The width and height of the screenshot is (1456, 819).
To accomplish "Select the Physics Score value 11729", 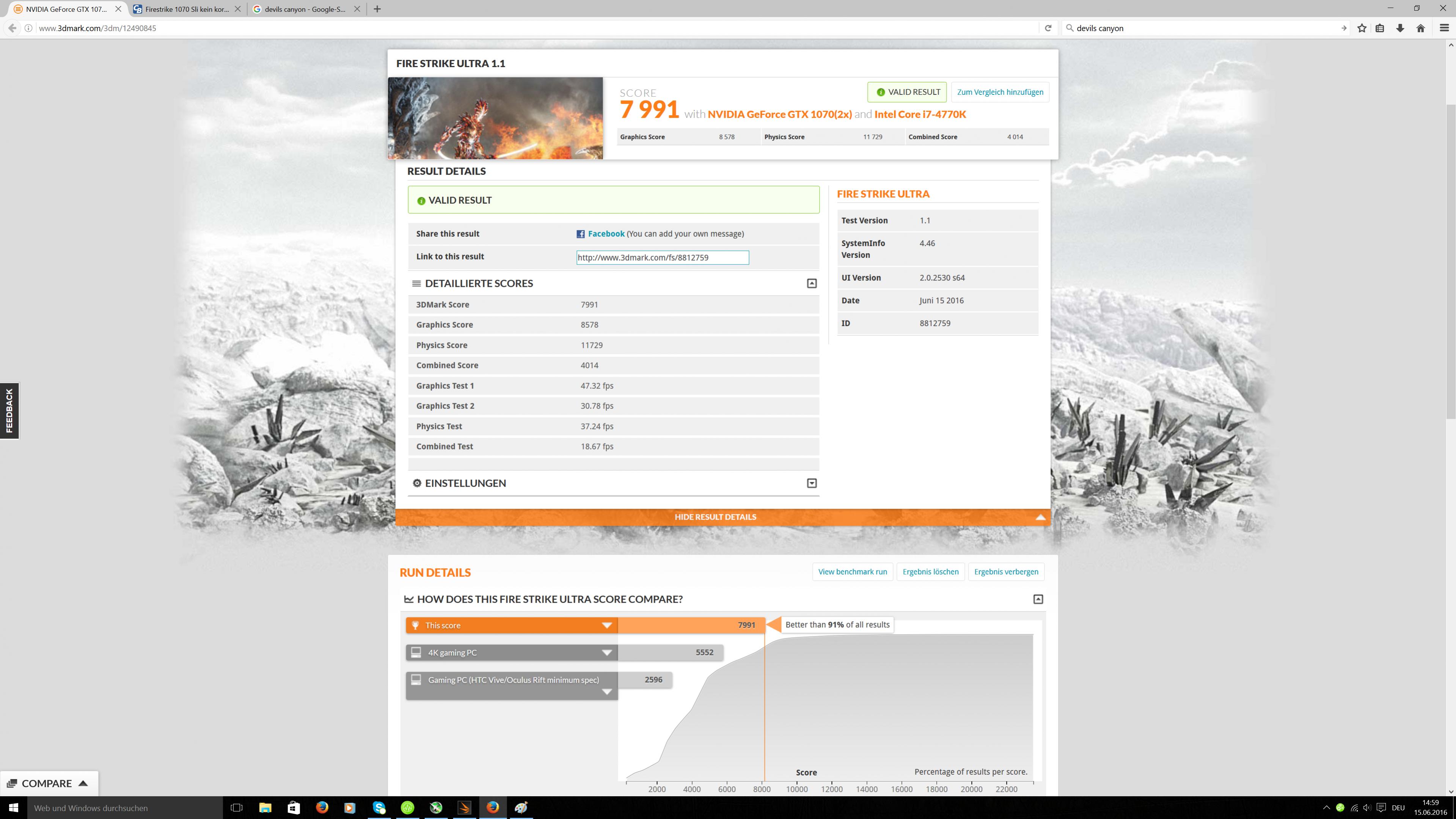I will tap(591, 345).
